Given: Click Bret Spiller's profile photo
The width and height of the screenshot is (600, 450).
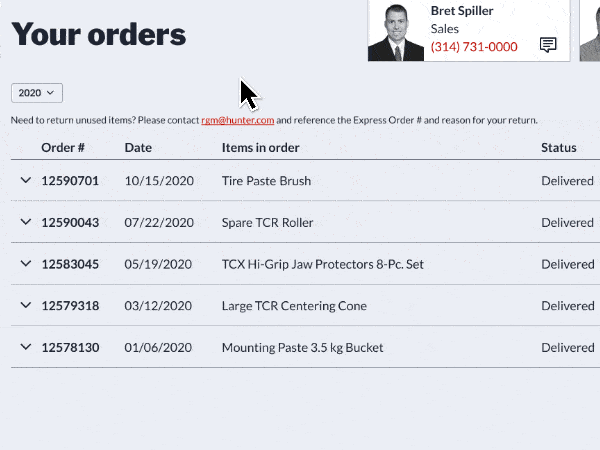Looking at the screenshot, I should click(x=396, y=31).
